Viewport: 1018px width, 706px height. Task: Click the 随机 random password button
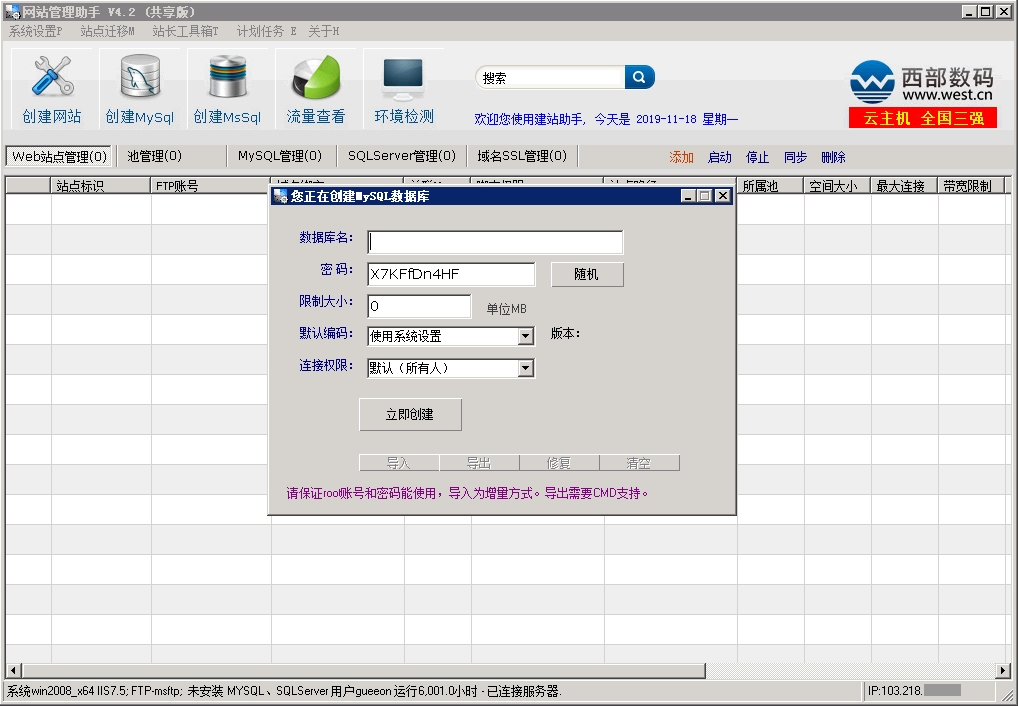[586, 275]
